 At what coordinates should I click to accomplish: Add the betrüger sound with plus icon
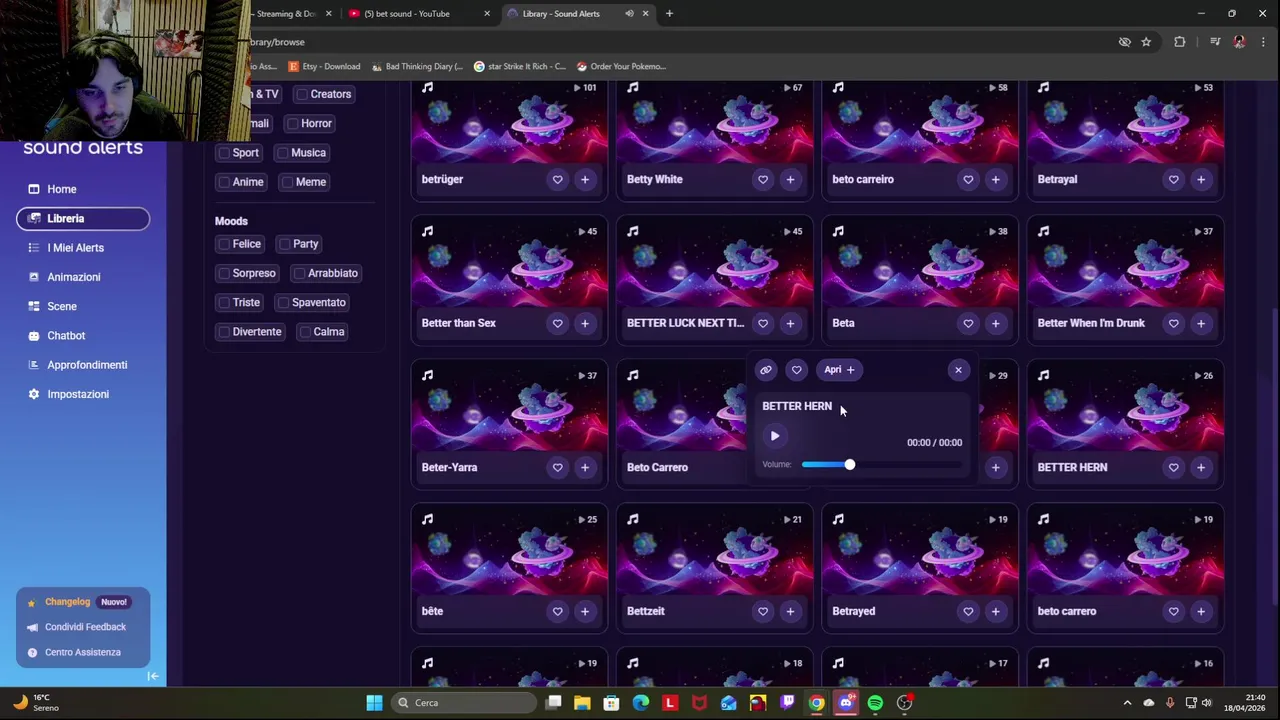click(585, 180)
